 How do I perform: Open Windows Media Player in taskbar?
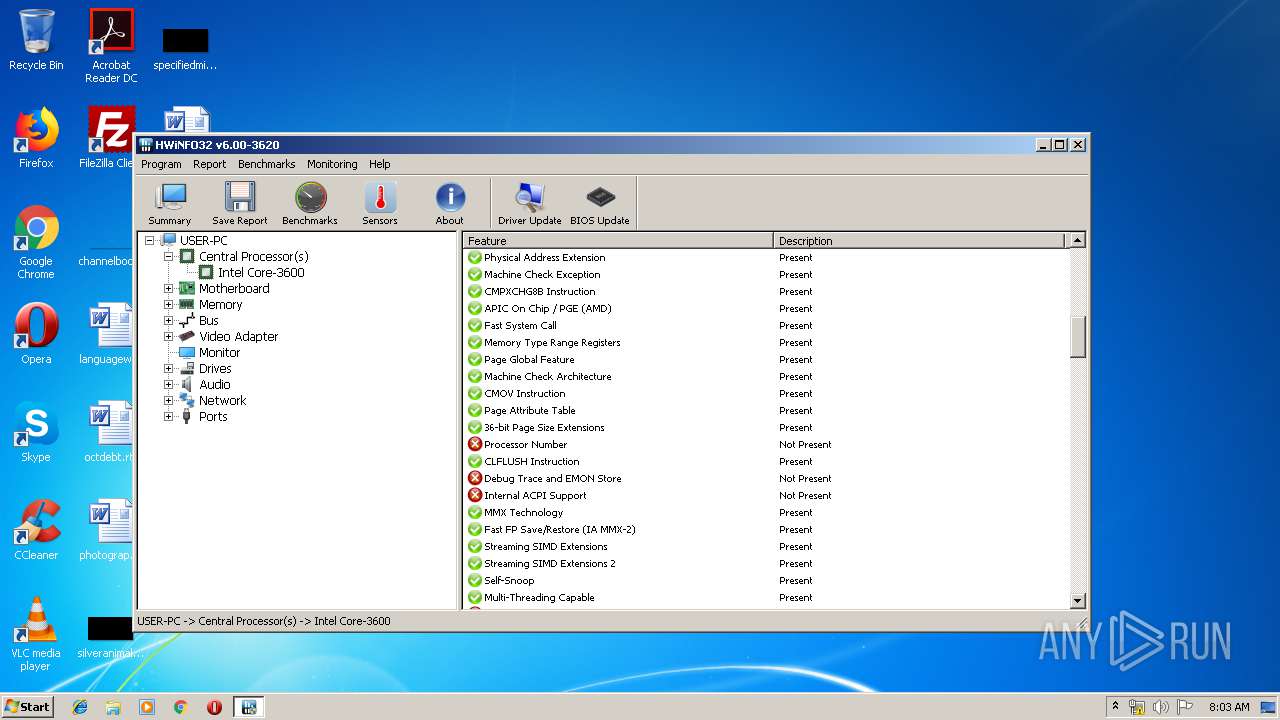pyautogui.click(x=147, y=707)
